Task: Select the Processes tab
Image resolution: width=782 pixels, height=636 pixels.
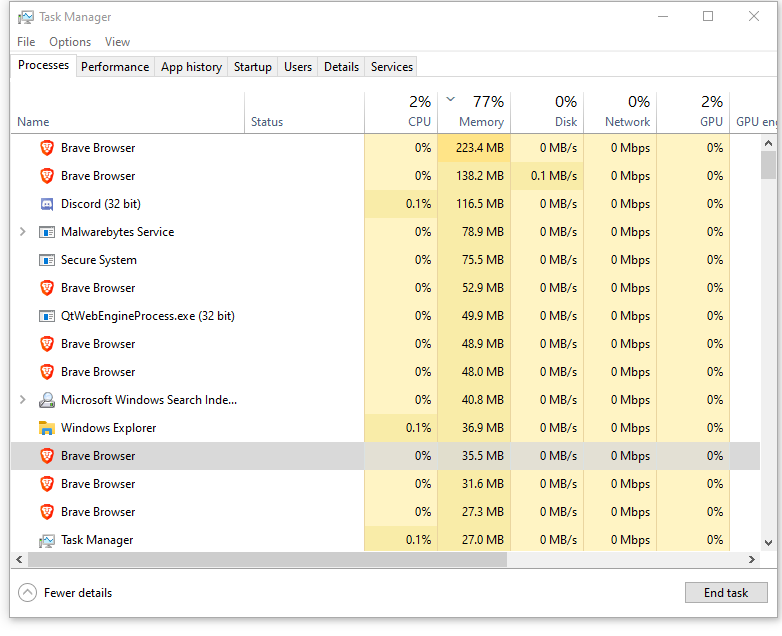Action: coord(43,65)
